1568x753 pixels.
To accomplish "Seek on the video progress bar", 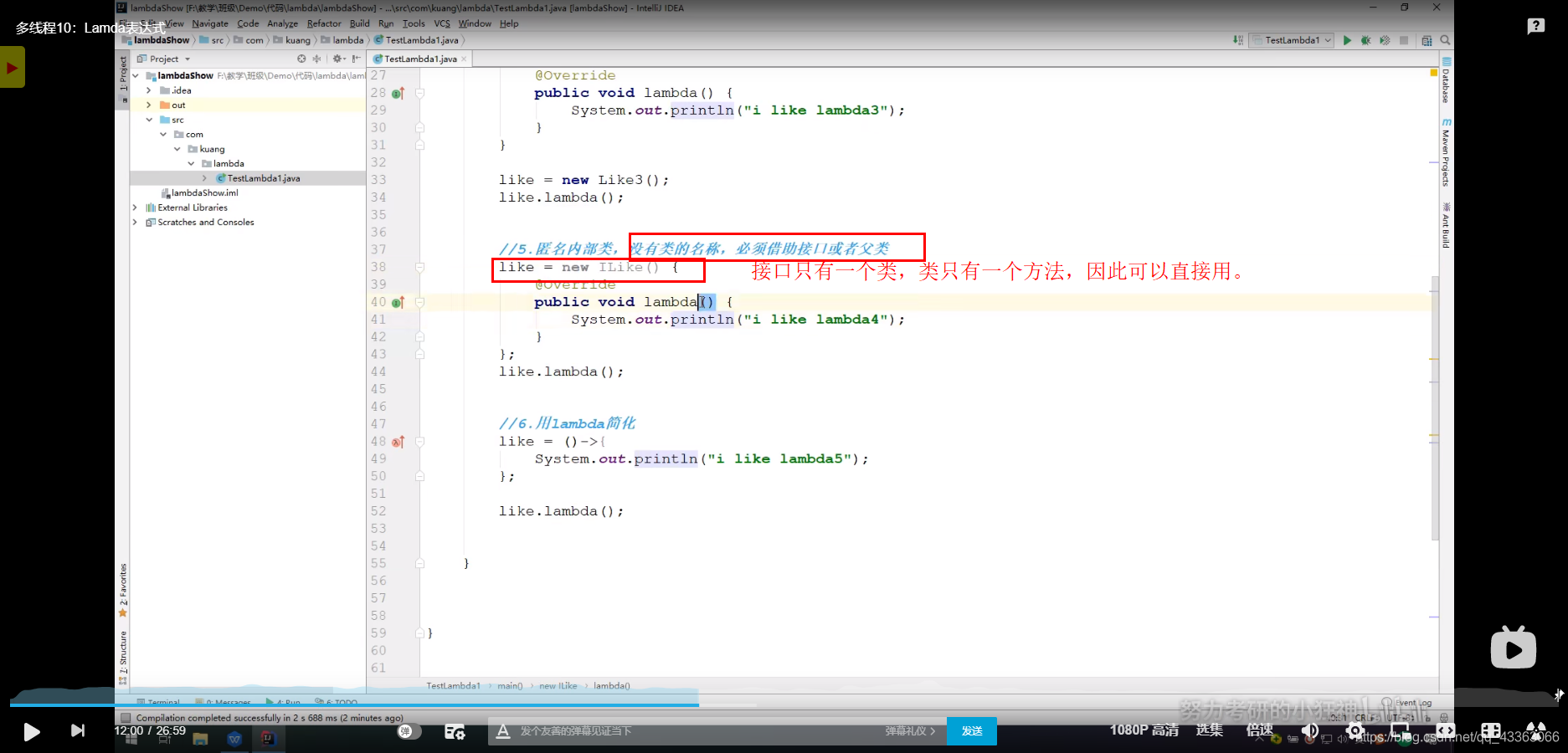I will tap(784, 705).
